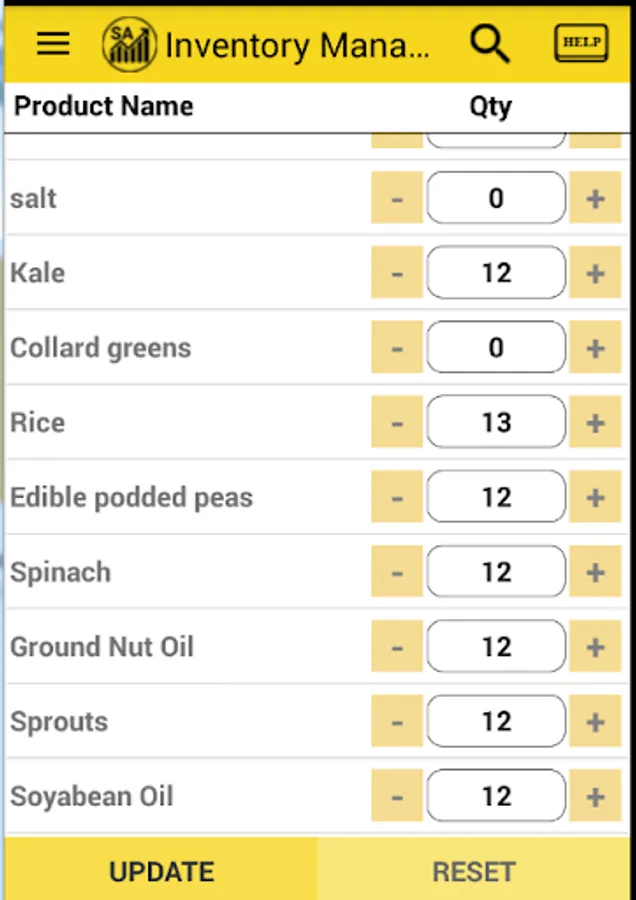
Task: Decrease Kale quantity with minus button
Action: pos(397,273)
